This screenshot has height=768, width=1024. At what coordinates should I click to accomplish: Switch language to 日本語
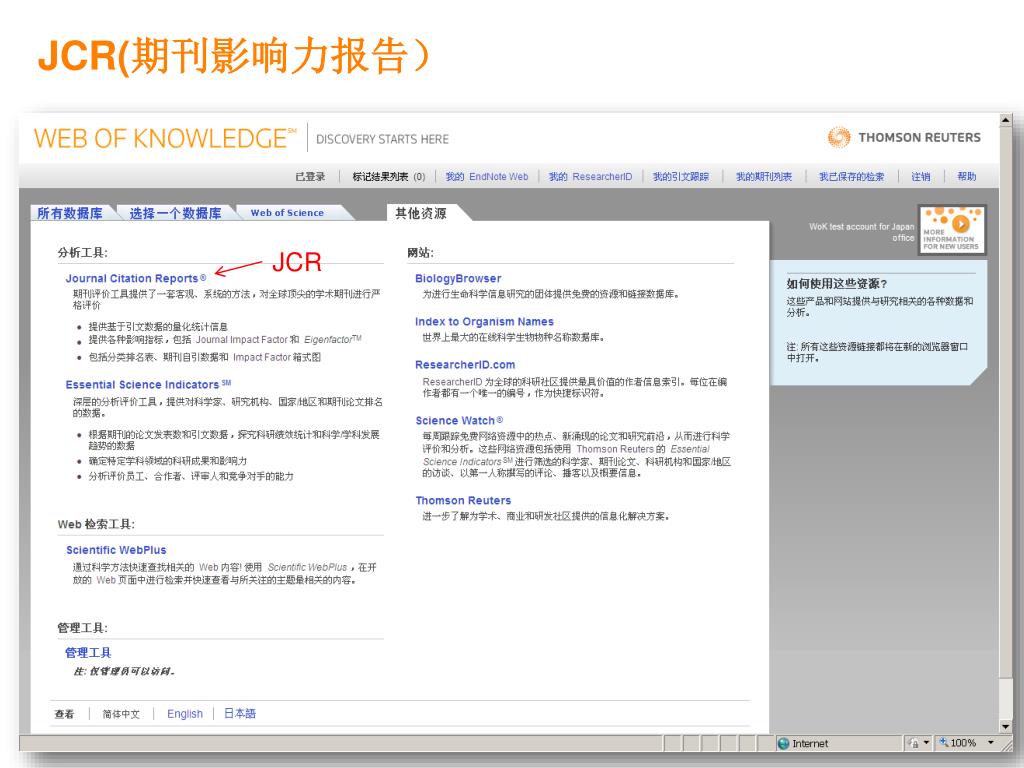coord(240,714)
